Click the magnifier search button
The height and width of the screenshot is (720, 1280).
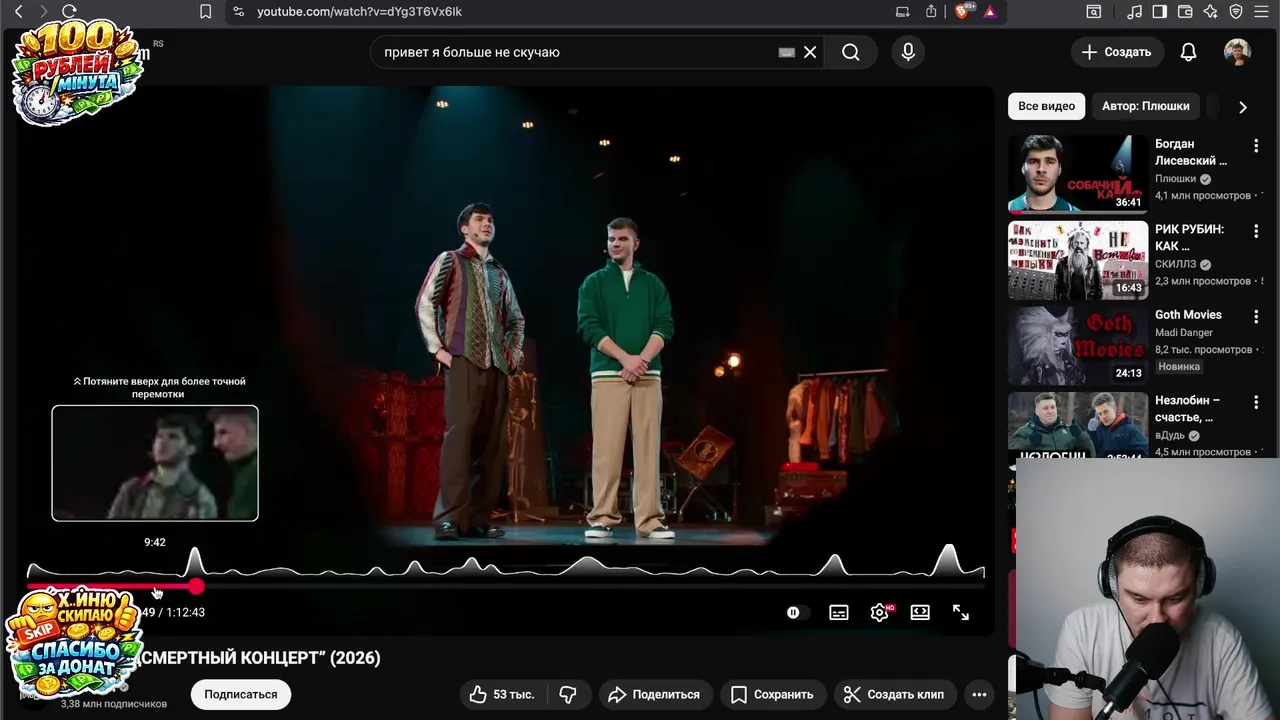point(850,52)
